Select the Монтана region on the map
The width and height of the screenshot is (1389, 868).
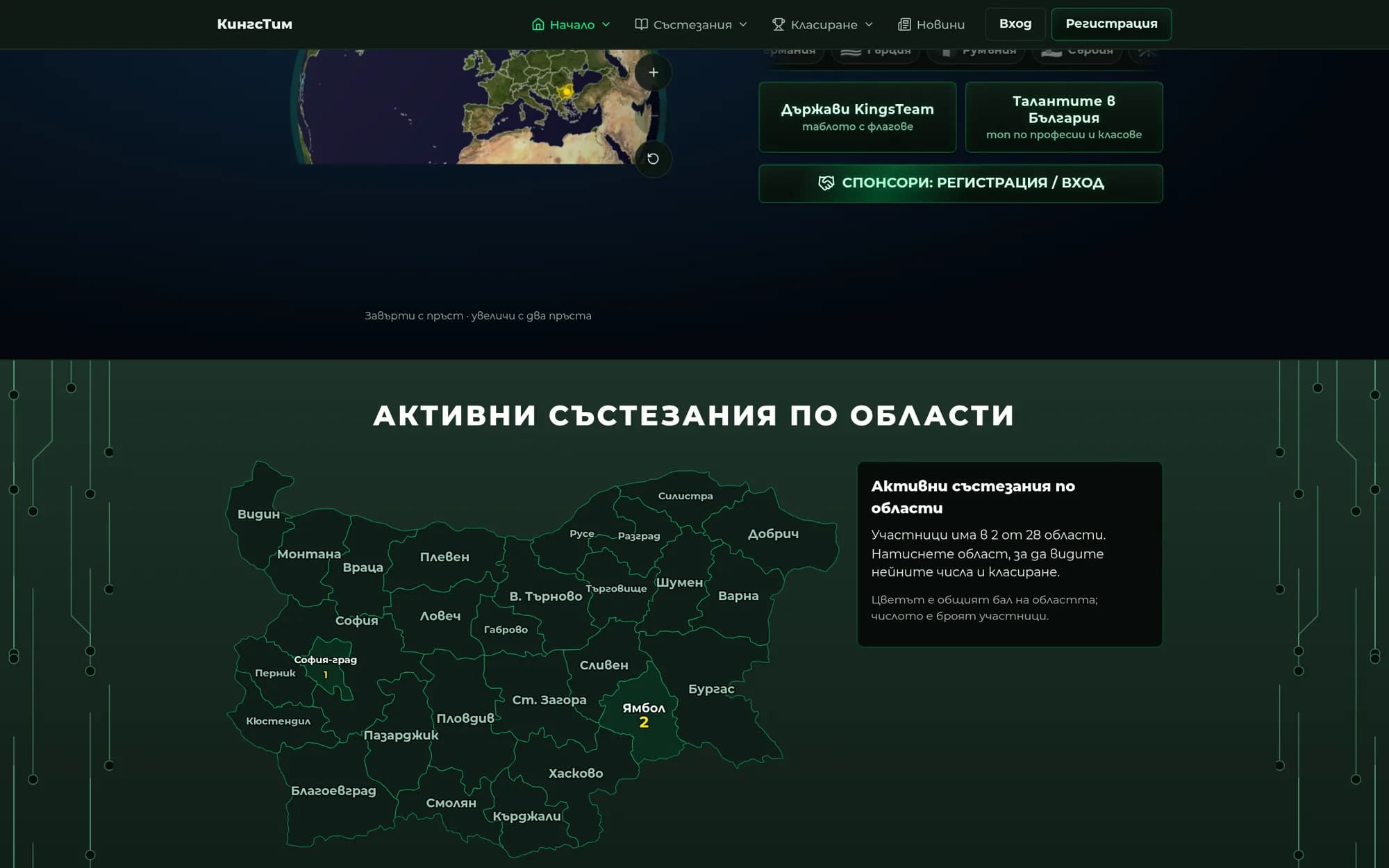(x=308, y=554)
